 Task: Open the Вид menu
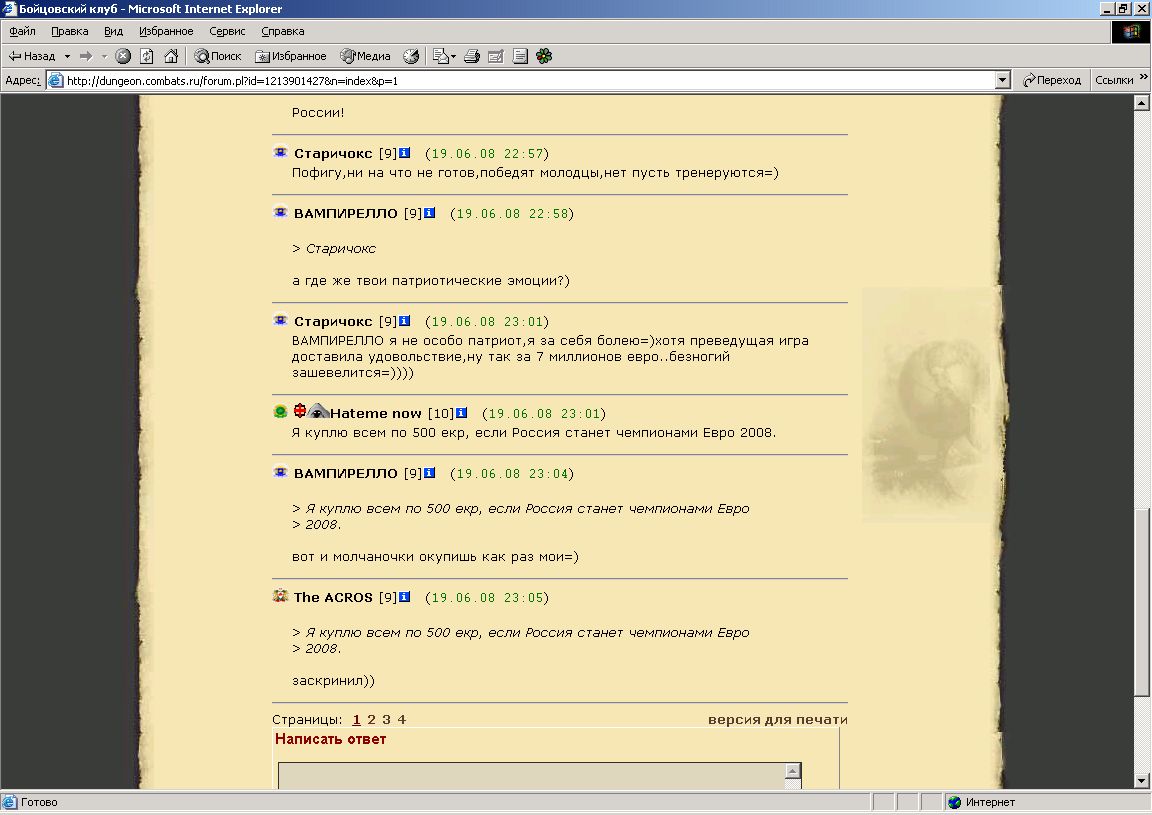click(x=113, y=31)
